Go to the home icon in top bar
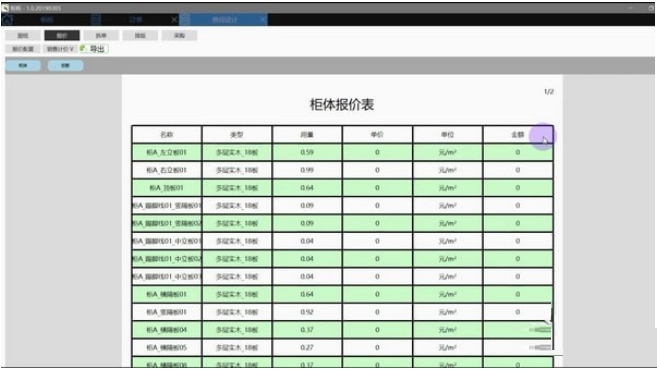This screenshot has width=657, height=370. (8, 20)
